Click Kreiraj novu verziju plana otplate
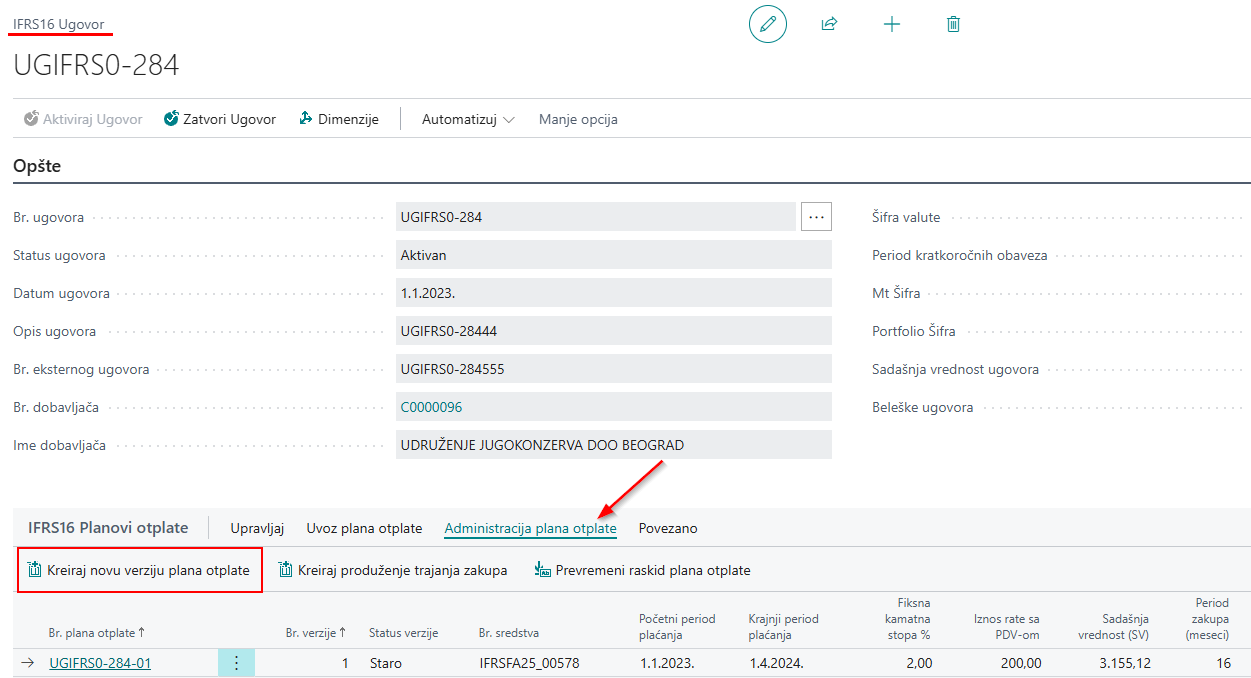Image resolution: width=1251 pixels, height=678 pixels. 139,570
